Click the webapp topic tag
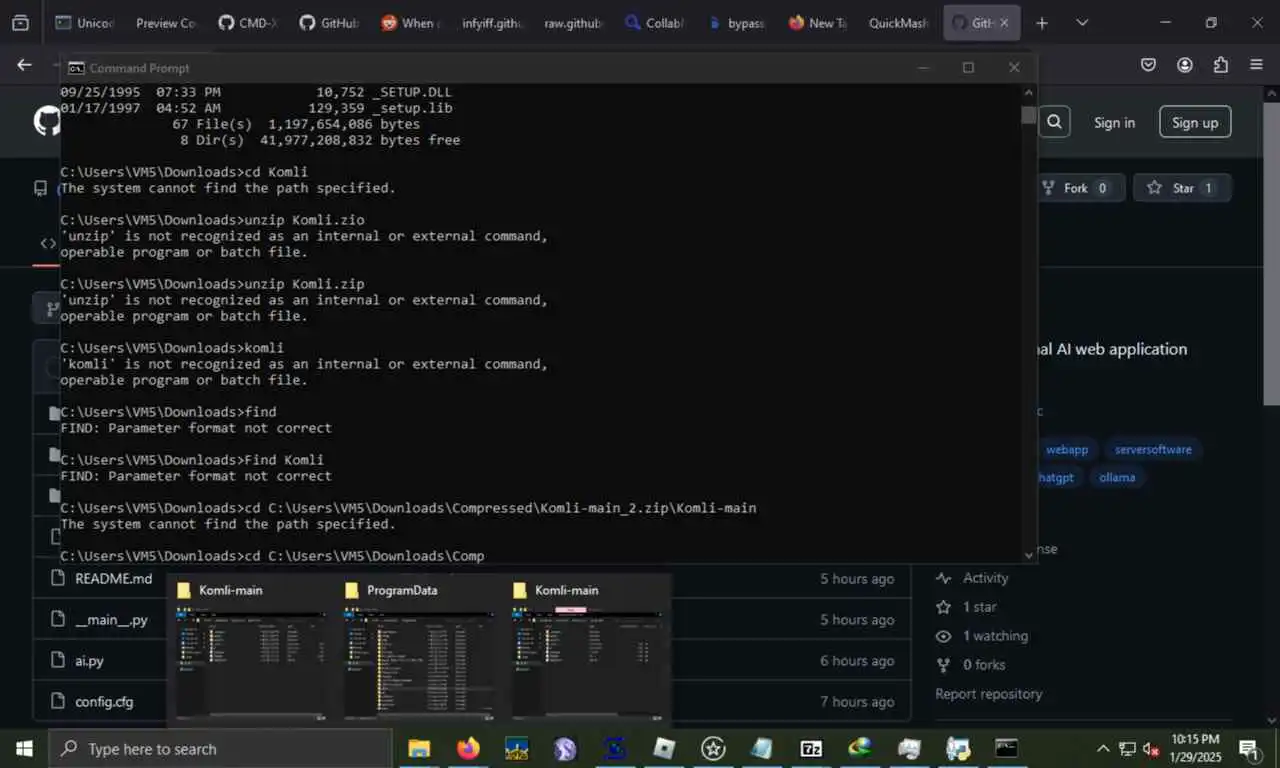This screenshot has height=768, width=1280. (1066, 449)
